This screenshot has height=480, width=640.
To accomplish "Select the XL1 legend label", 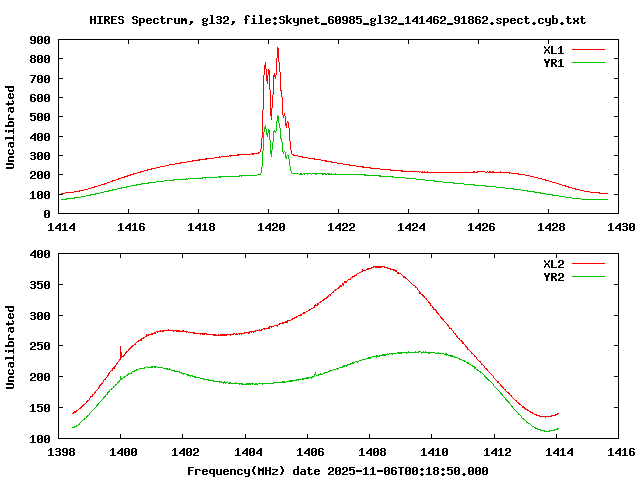I will pyautogui.click(x=555, y=49).
